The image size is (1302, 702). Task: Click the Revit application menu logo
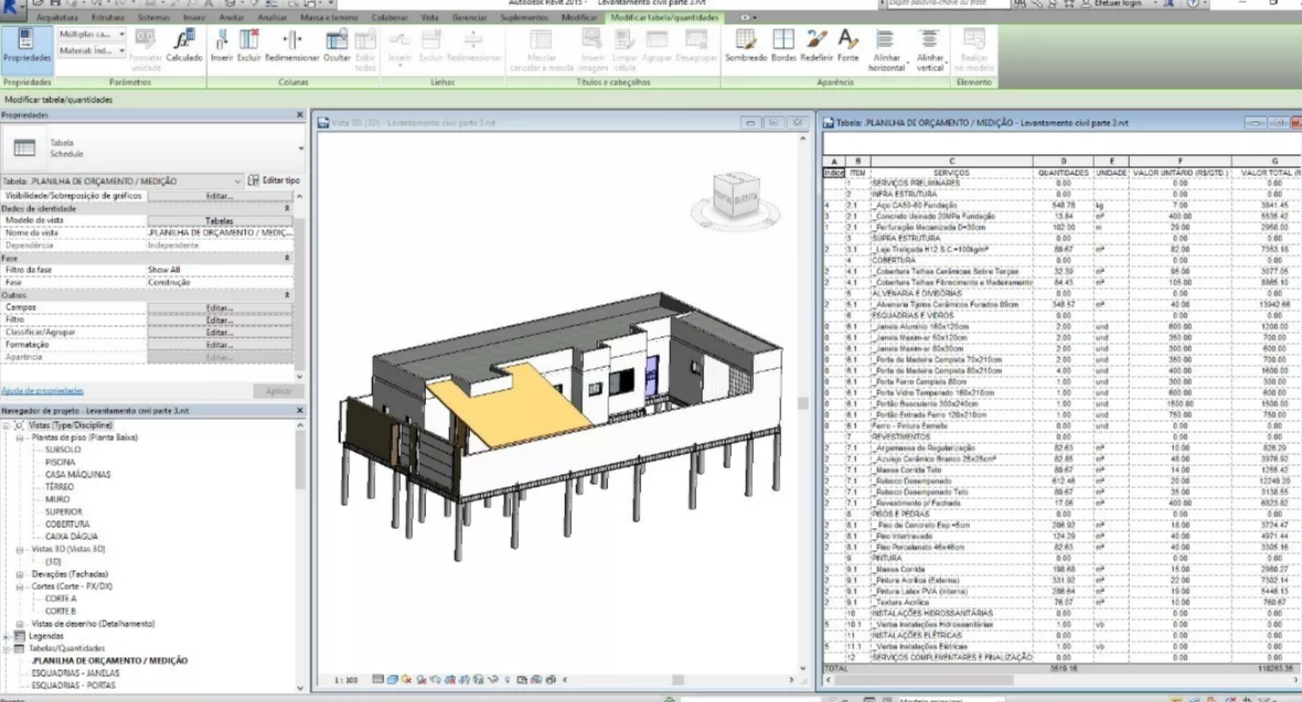point(12,6)
